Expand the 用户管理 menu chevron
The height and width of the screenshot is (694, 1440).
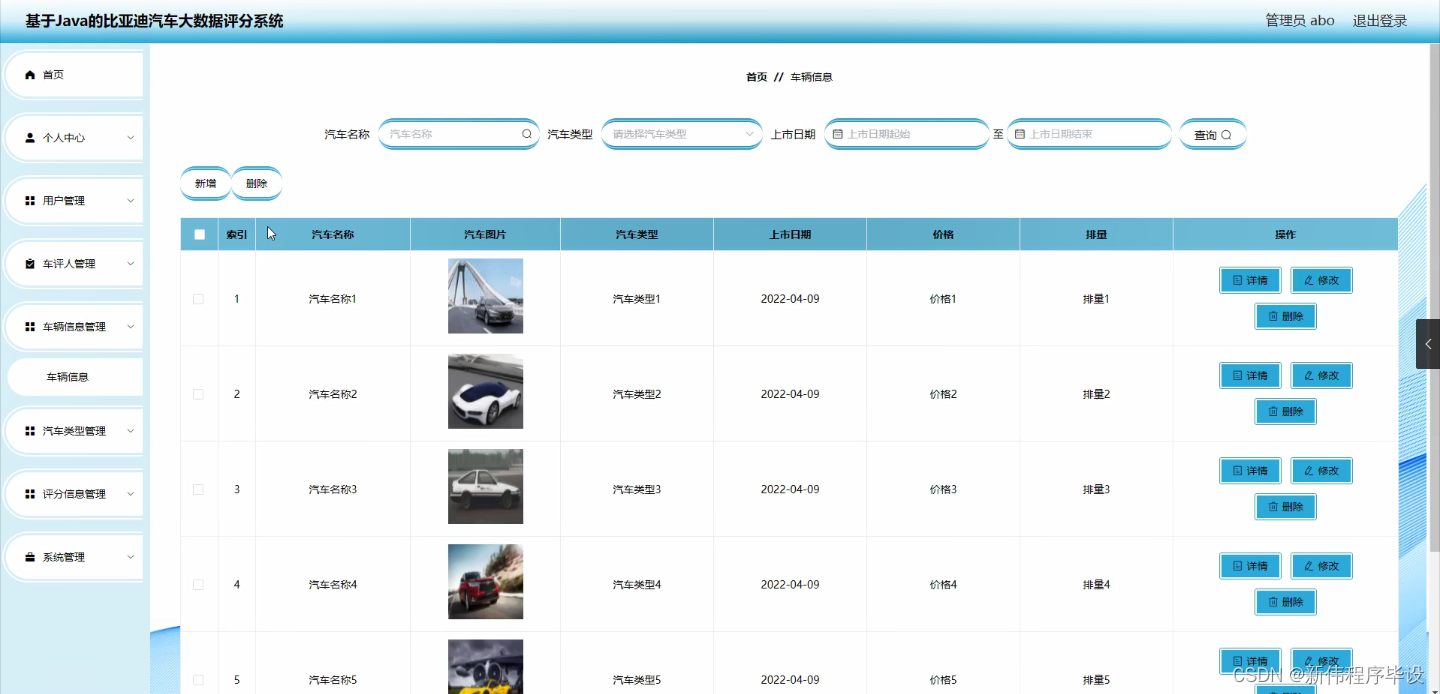pyautogui.click(x=130, y=201)
